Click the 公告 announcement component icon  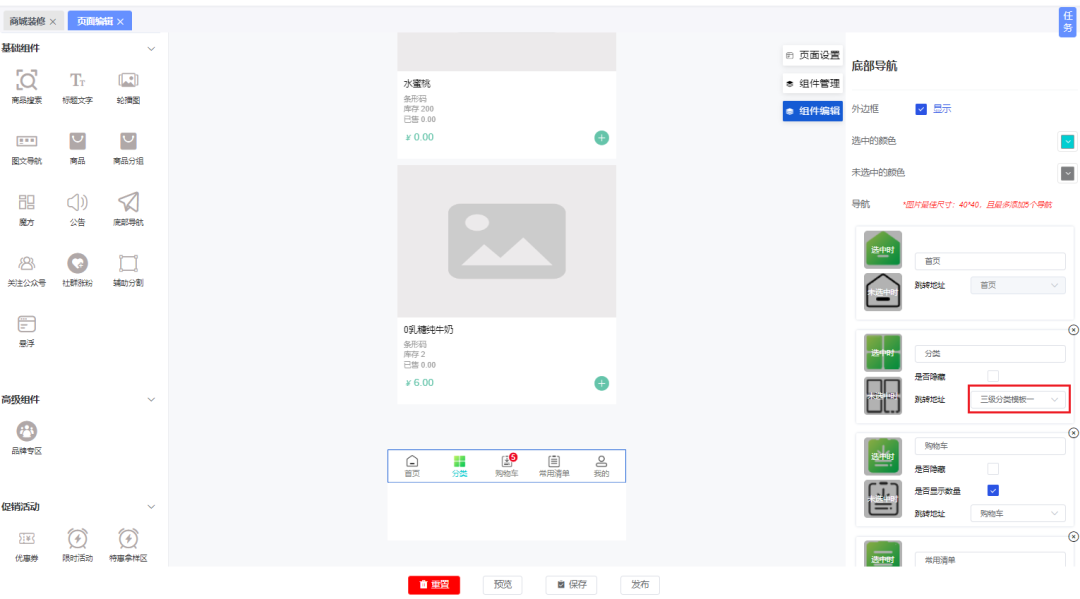(x=77, y=205)
